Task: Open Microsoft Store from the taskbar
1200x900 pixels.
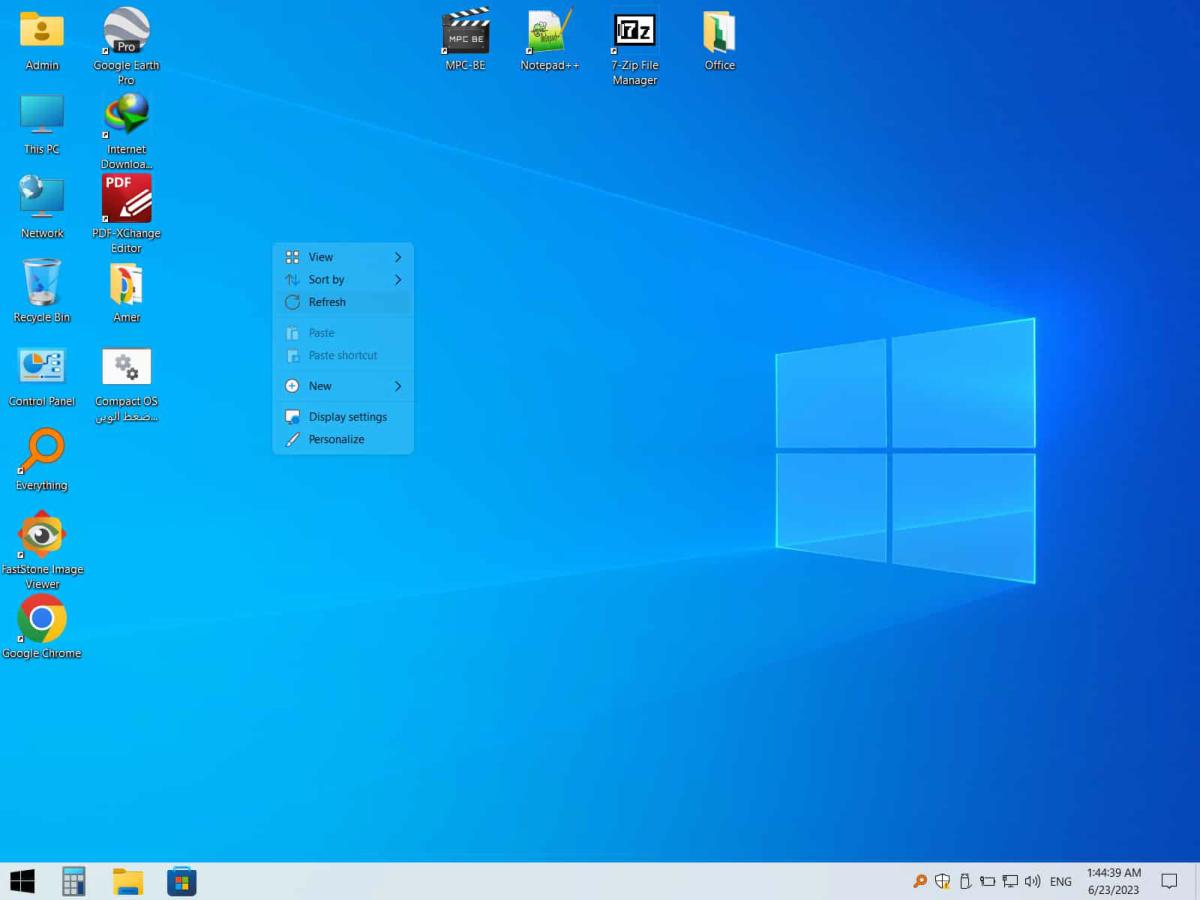Action: tap(181, 881)
